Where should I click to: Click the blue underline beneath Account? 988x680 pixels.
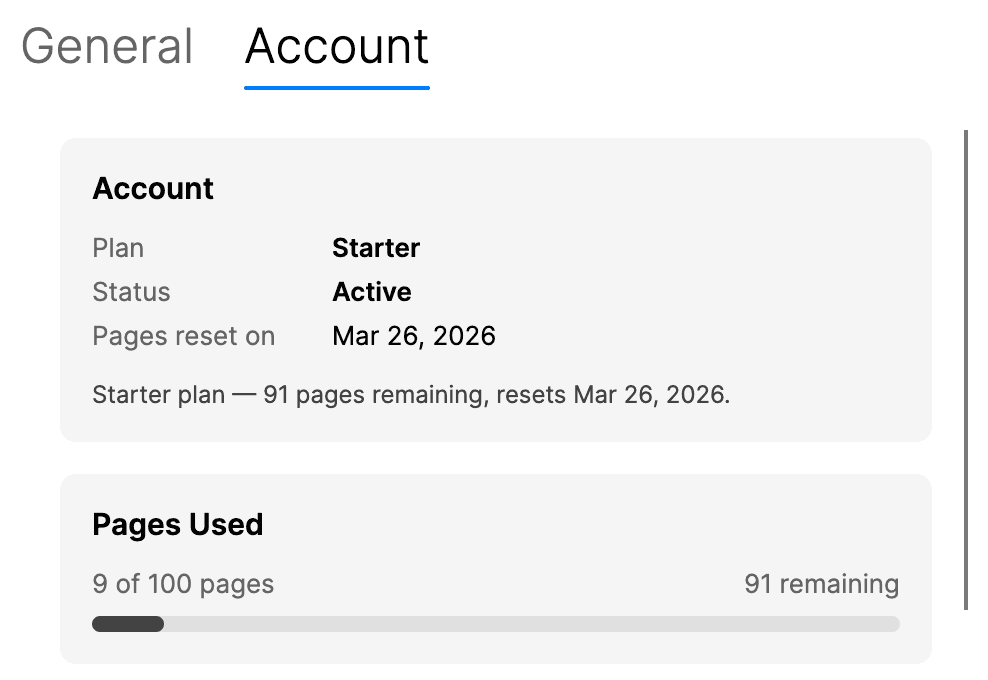tap(336, 89)
